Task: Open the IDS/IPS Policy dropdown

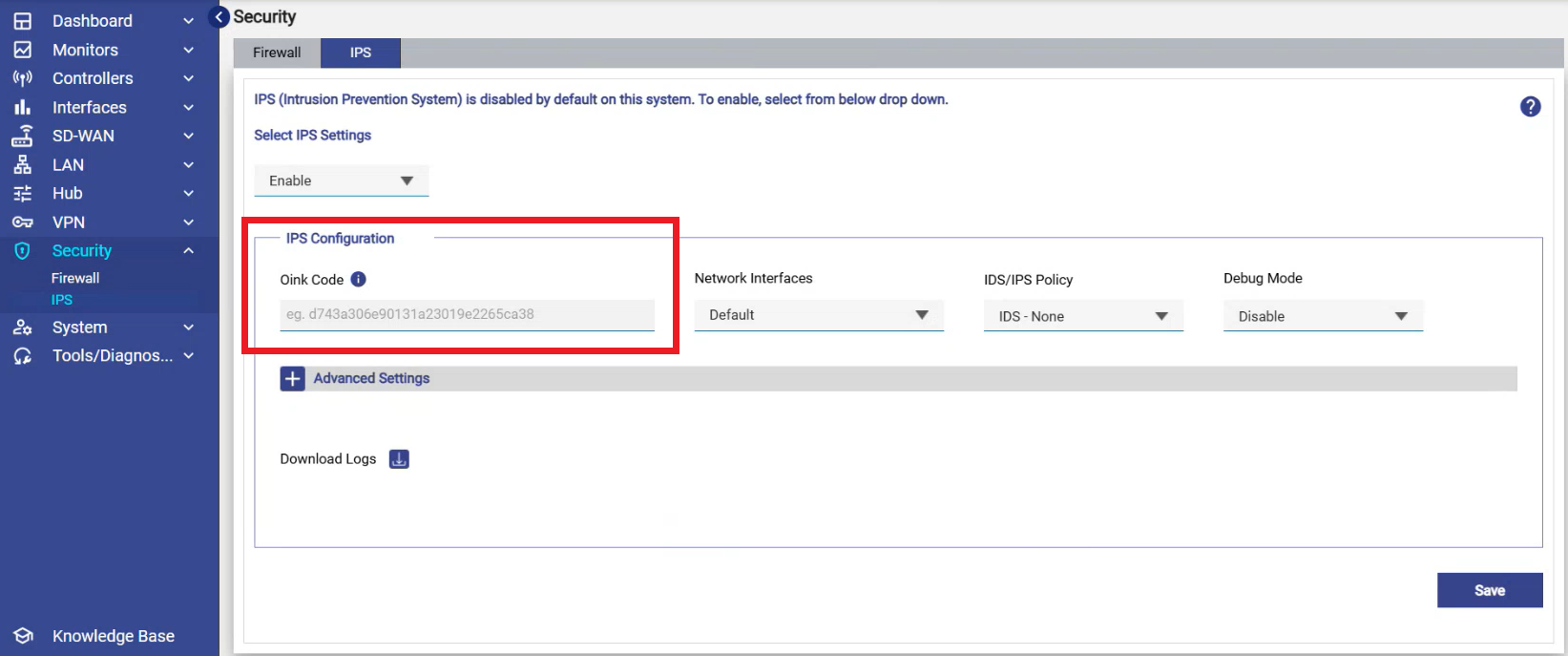Action: (x=1082, y=316)
